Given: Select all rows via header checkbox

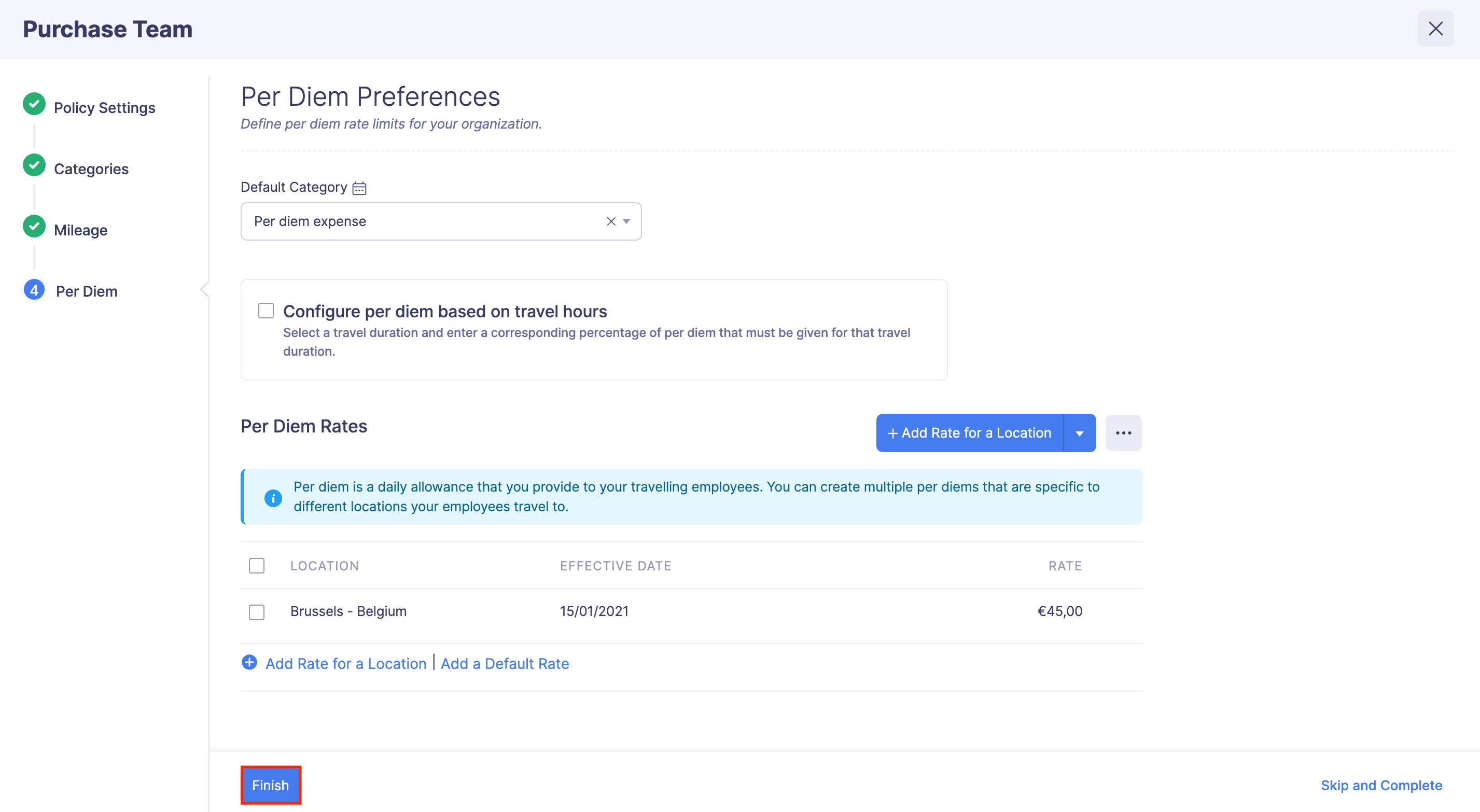Looking at the screenshot, I should pyautogui.click(x=256, y=566).
